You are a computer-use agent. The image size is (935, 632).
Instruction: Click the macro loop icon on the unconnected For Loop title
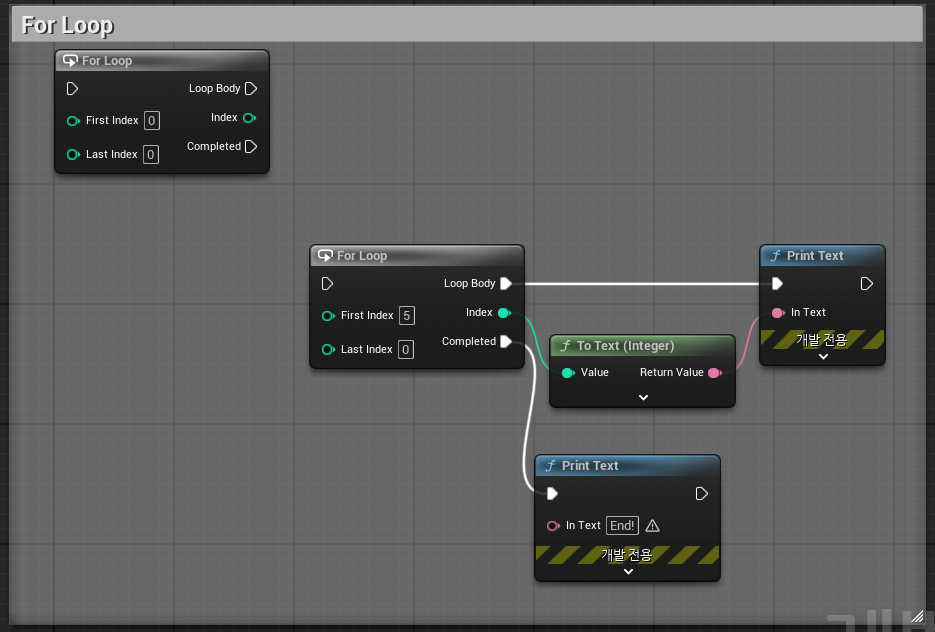tap(70, 61)
